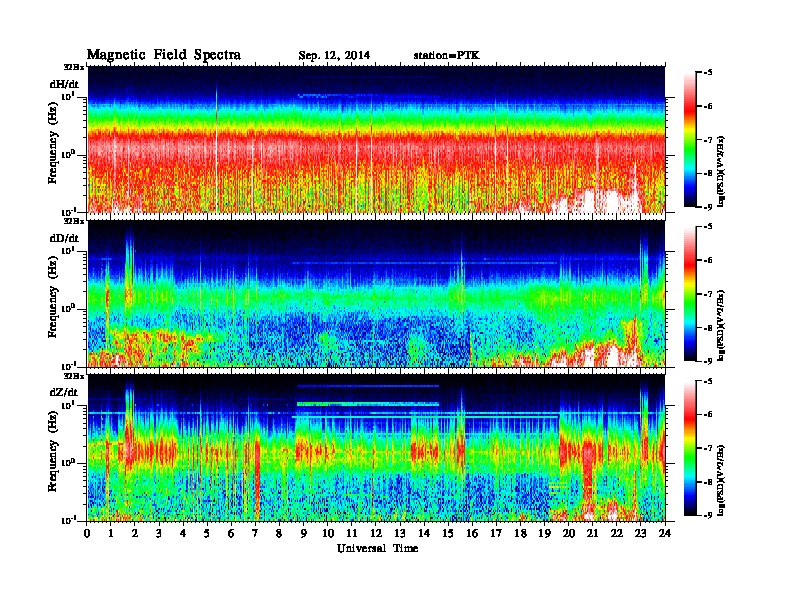
Task: Click the "-7" value on dZ/dt colorbar
Action: [x=708, y=448]
